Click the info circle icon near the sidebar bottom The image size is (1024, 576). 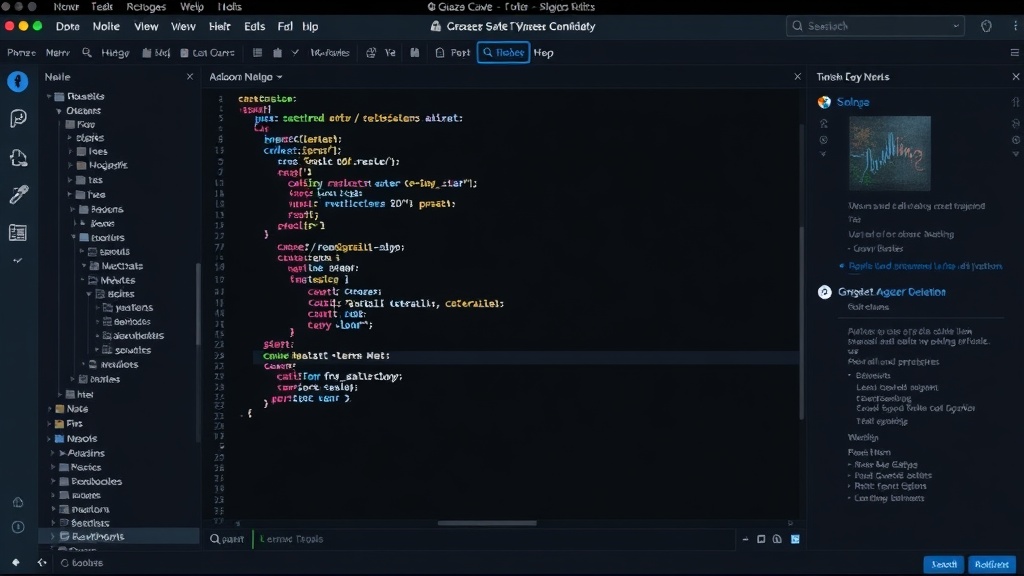pos(18,527)
